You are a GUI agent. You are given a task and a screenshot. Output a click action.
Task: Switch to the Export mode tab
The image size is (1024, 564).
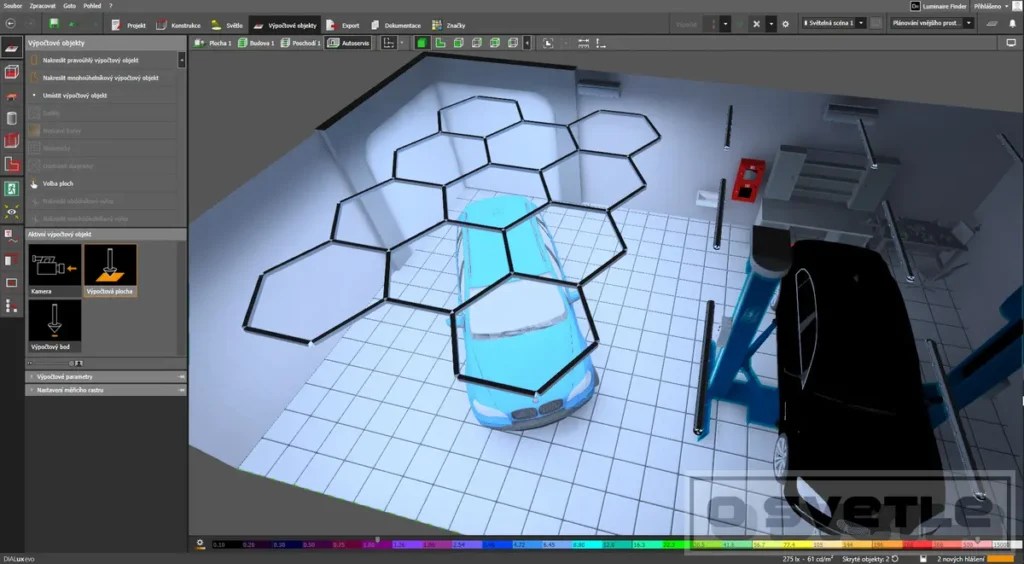pyautogui.click(x=343, y=25)
